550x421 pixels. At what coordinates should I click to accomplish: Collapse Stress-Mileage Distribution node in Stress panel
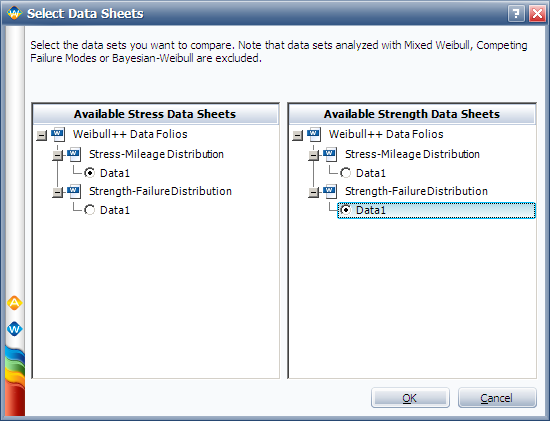point(58,155)
